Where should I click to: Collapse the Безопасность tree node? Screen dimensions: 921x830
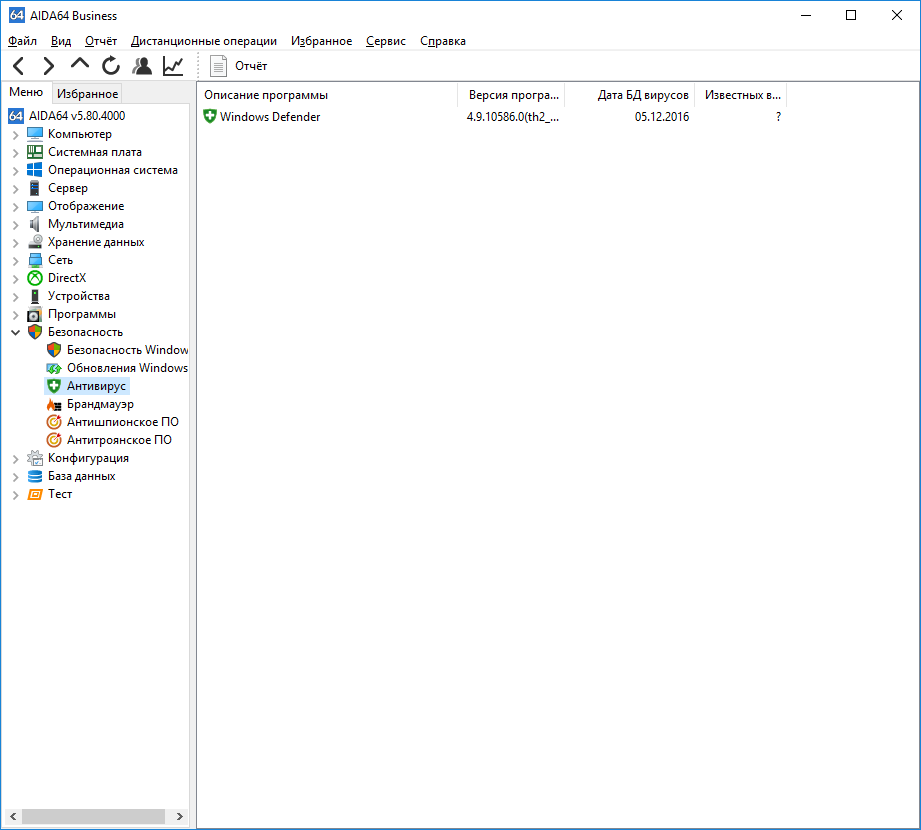point(16,332)
